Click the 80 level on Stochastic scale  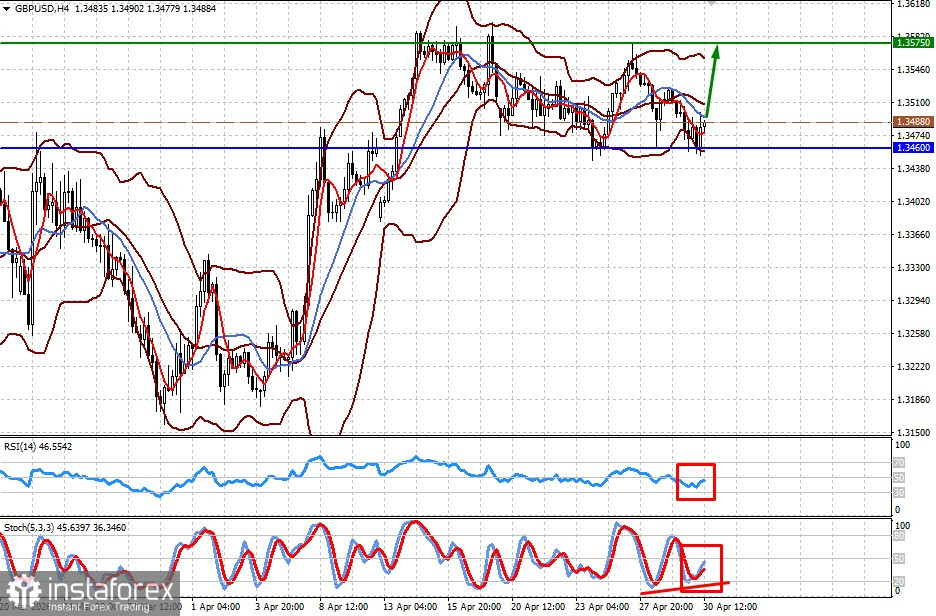pos(899,536)
